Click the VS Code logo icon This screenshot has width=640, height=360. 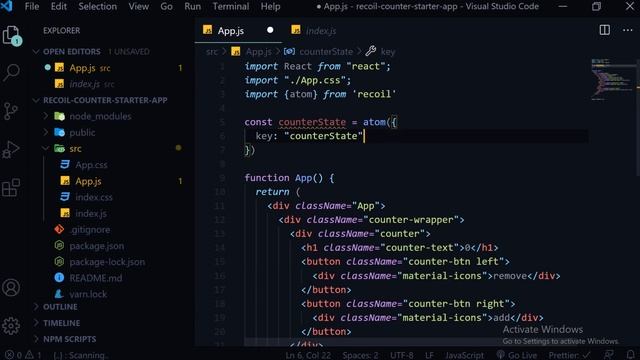tap(7, 6)
